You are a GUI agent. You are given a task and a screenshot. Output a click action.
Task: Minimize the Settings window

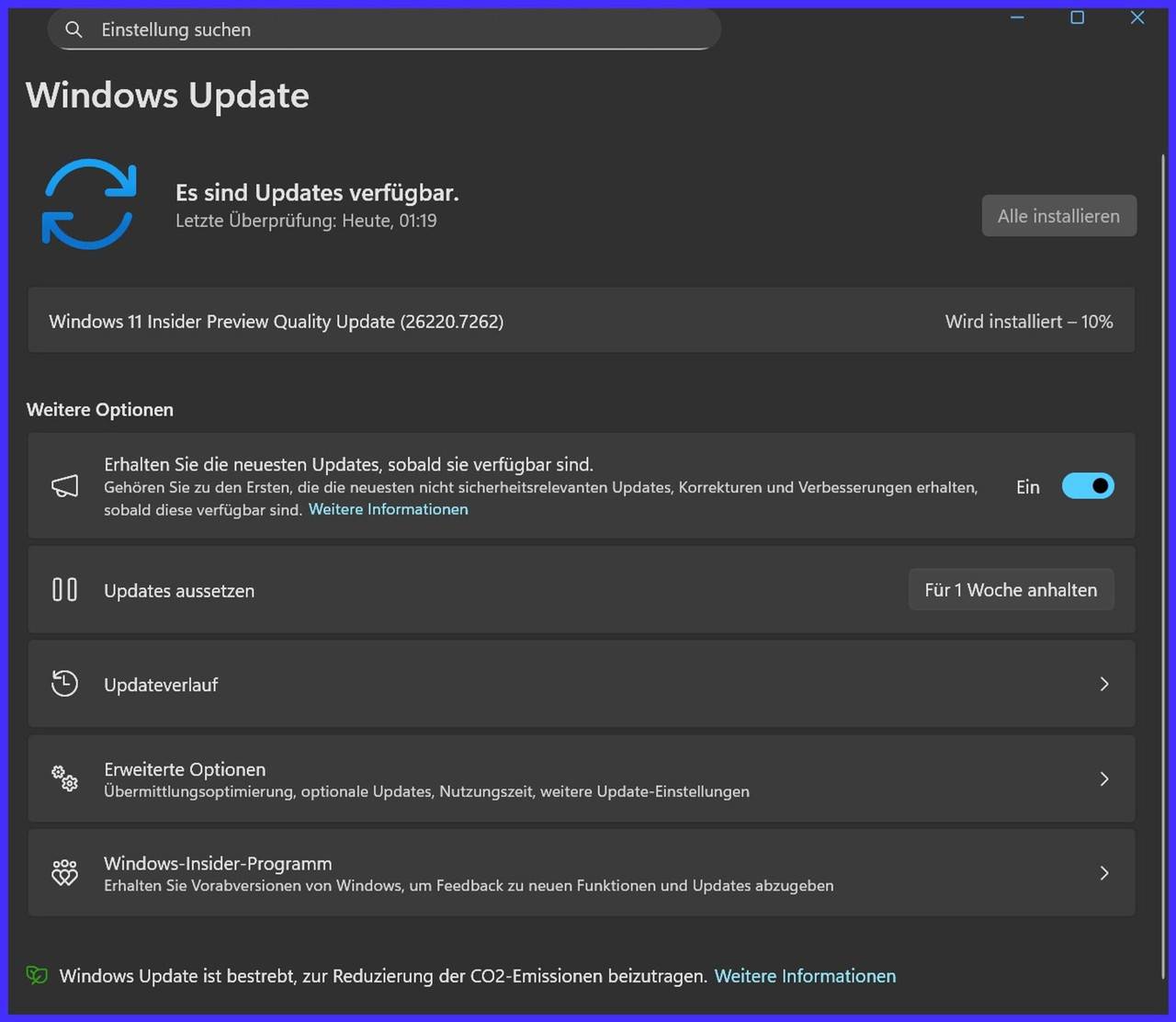point(1017,17)
